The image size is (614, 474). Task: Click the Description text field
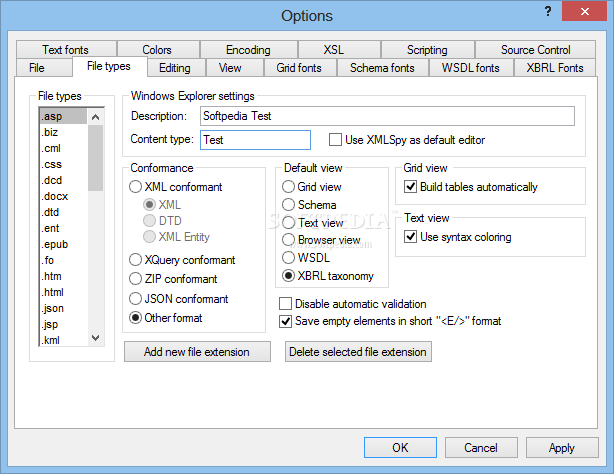(387, 116)
